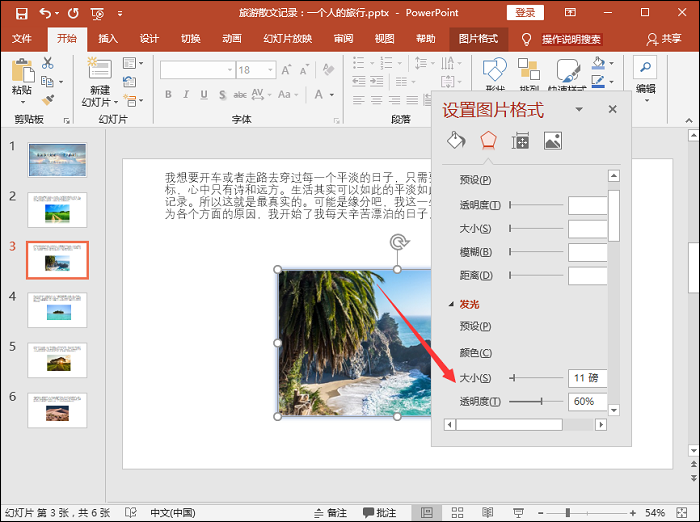
Task: Open the Fill & Line tab icon
Action: (455, 141)
